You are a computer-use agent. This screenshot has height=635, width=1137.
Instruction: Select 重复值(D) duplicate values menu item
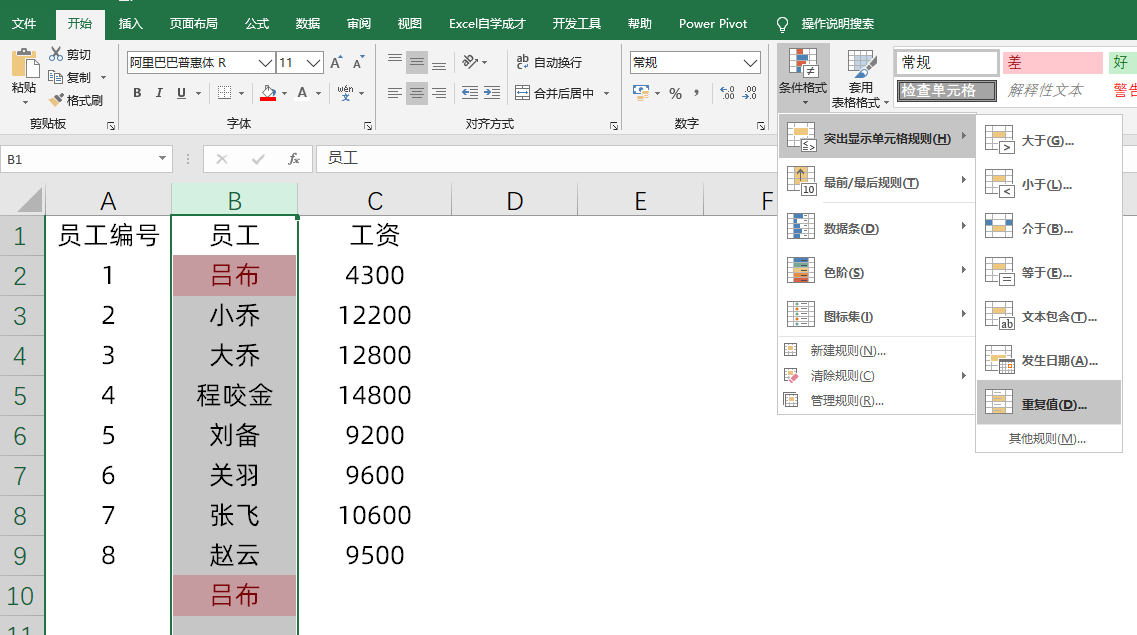coord(1049,403)
